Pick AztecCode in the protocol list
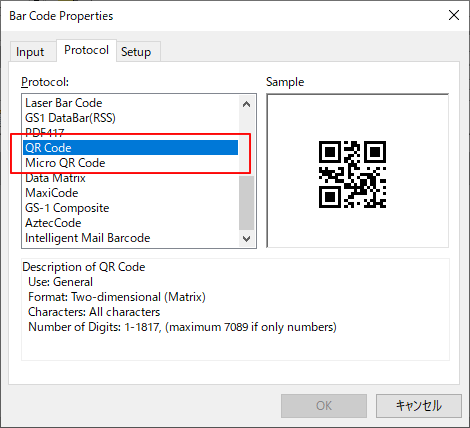470x428 pixels. 131,223
